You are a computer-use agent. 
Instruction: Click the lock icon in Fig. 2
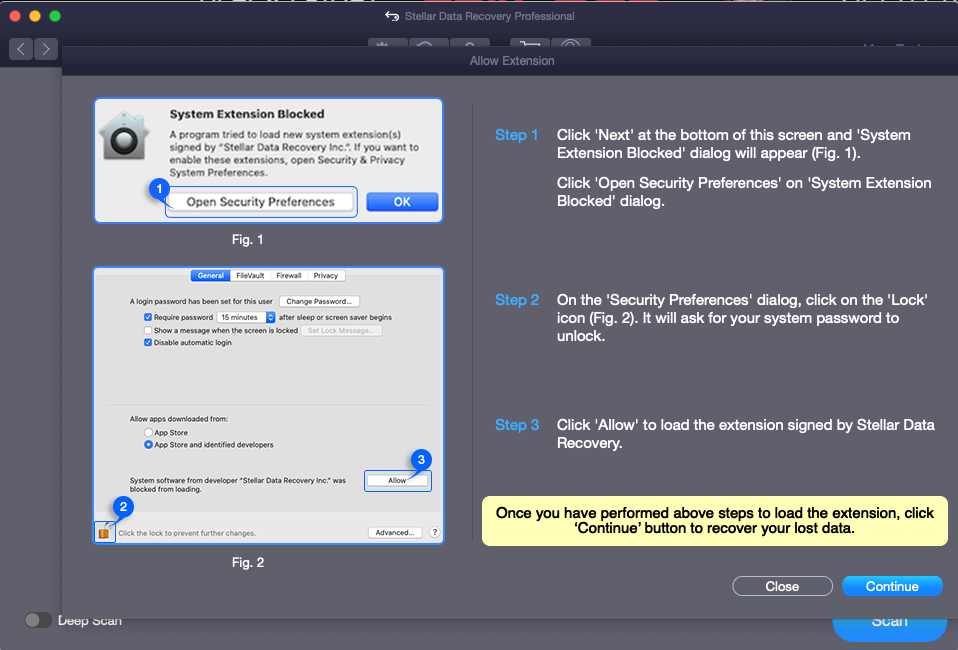(x=104, y=532)
